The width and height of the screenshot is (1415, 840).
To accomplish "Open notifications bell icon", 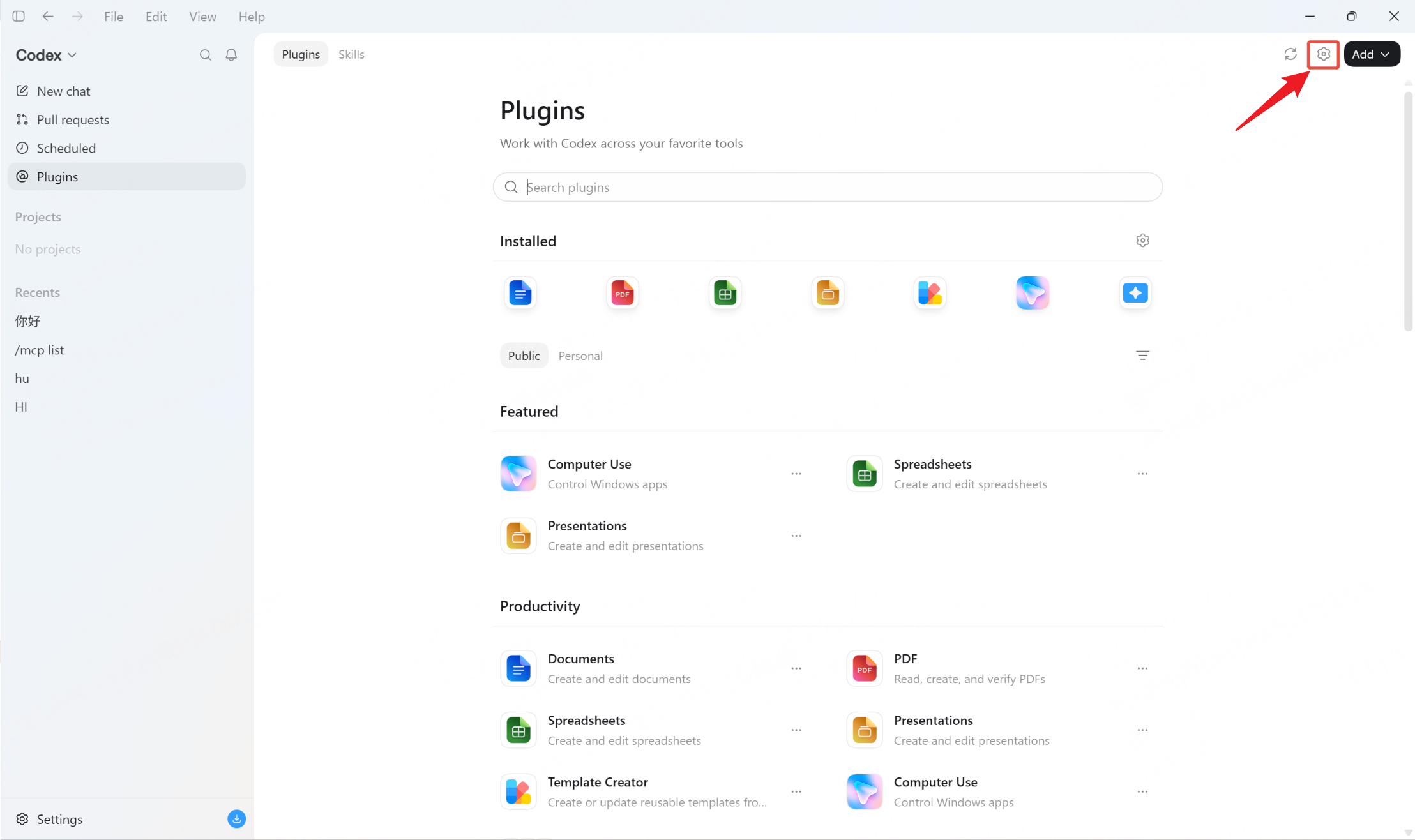I will [x=231, y=55].
